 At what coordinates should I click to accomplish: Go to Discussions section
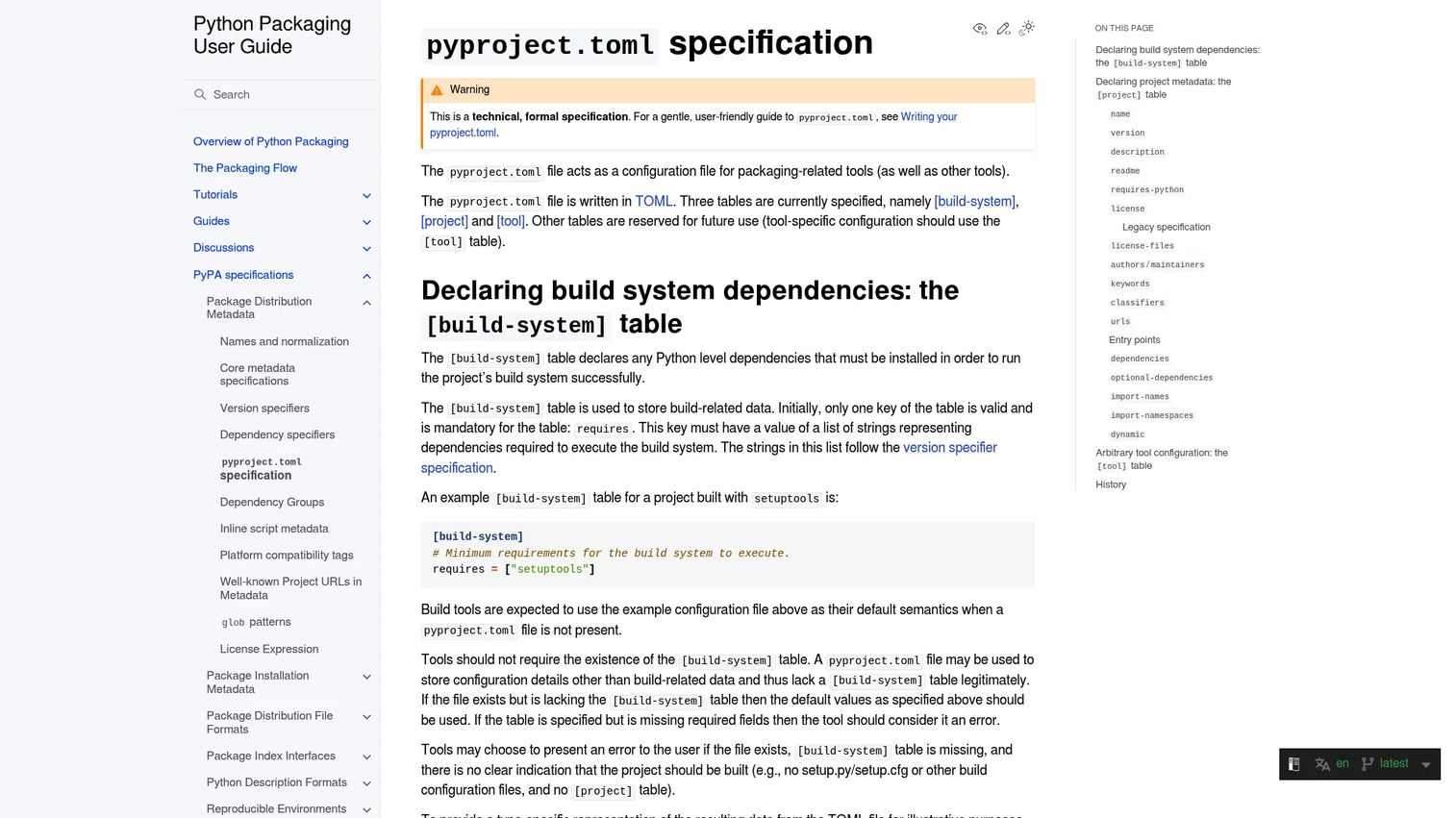point(223,248)
